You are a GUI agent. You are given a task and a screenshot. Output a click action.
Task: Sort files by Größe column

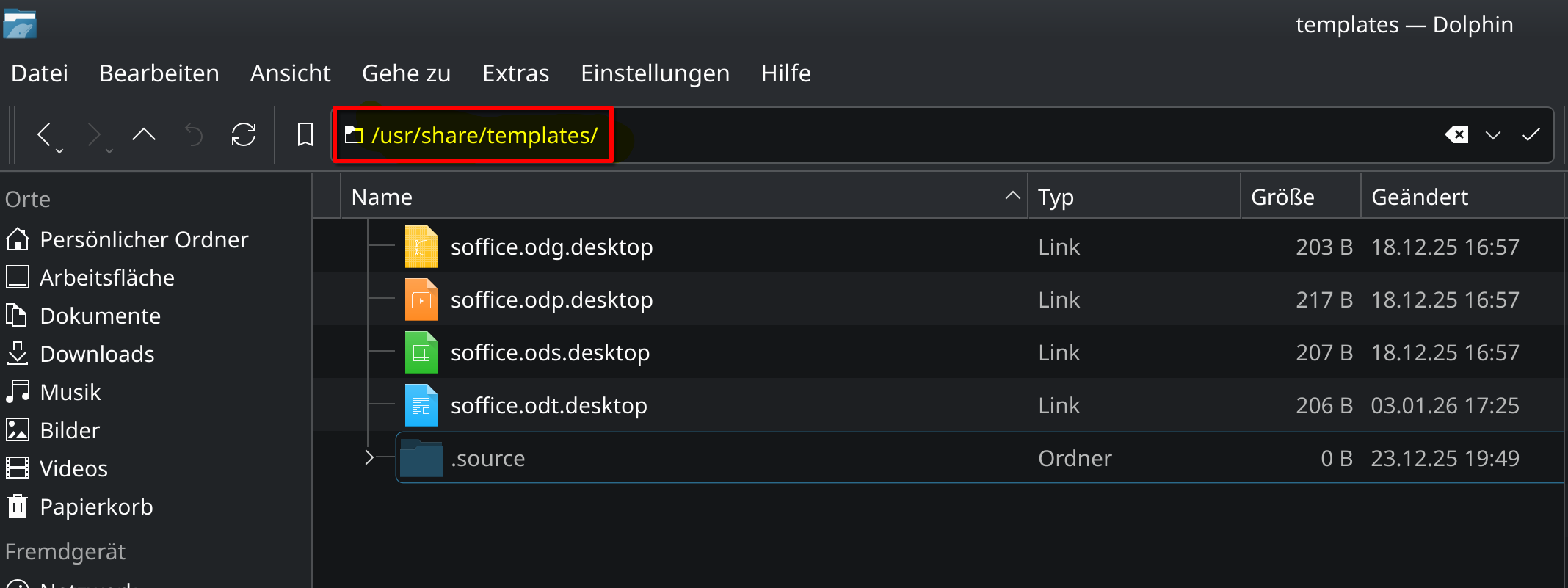[1282, 197]
